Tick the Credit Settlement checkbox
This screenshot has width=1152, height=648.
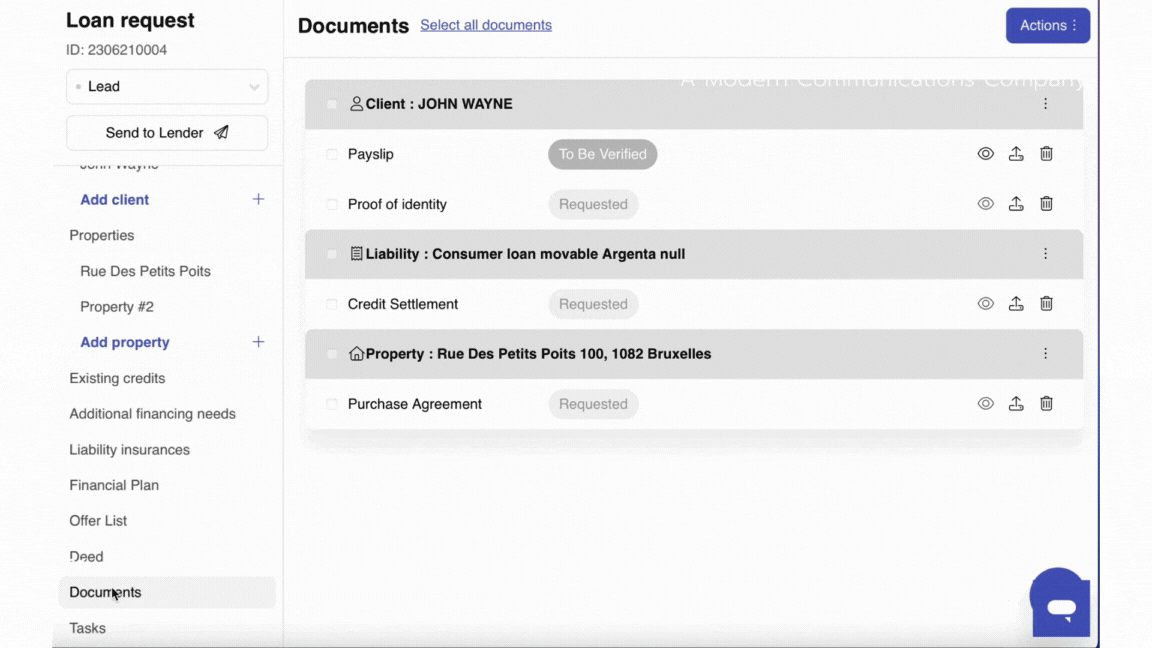[332, 304]
